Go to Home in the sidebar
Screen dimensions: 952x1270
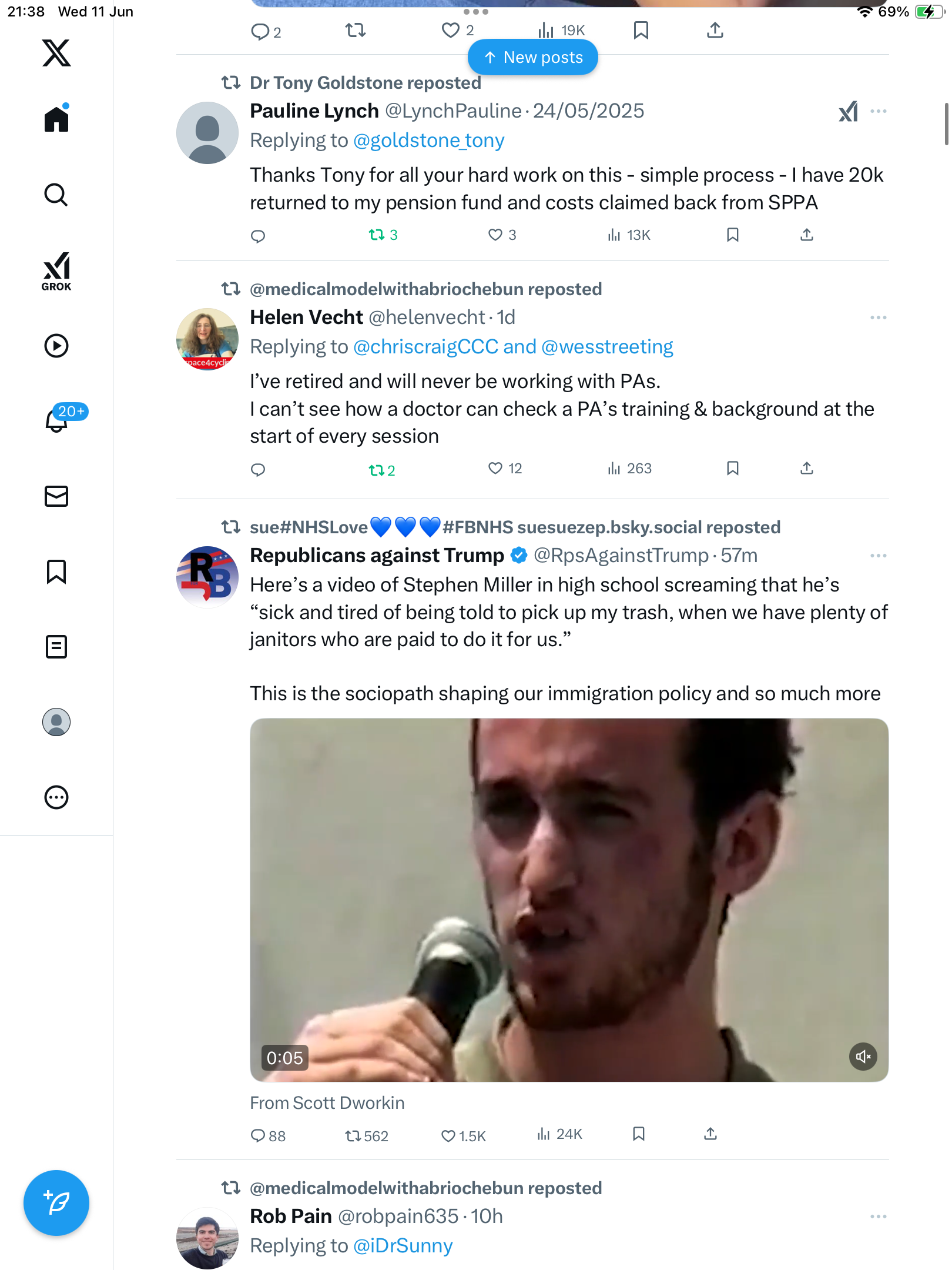[x=56, y=118]
